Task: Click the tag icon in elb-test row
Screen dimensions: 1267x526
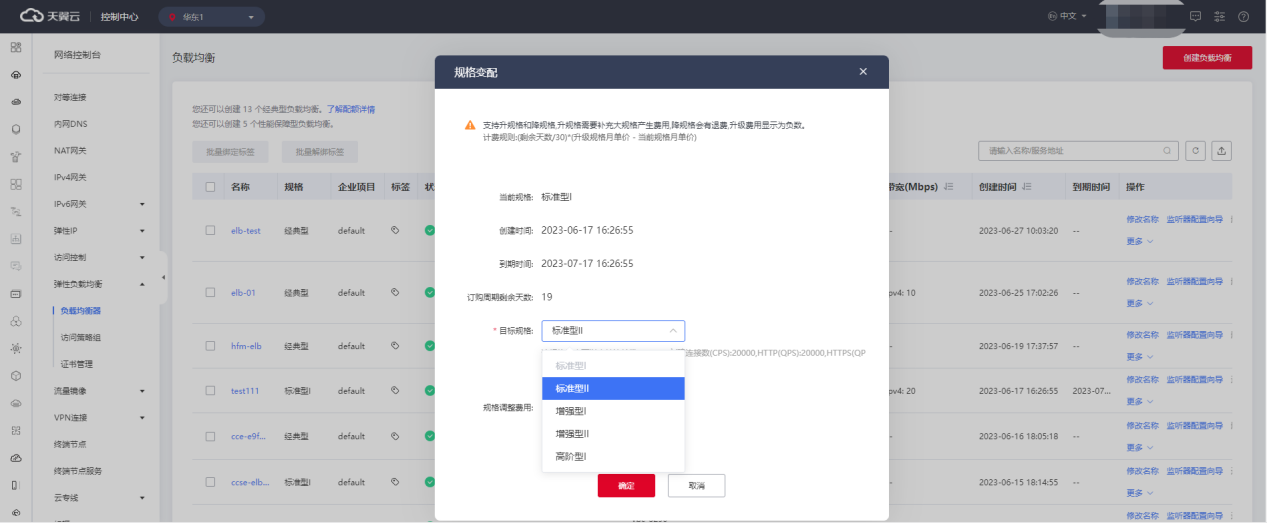Action: [x=395, y=230]
